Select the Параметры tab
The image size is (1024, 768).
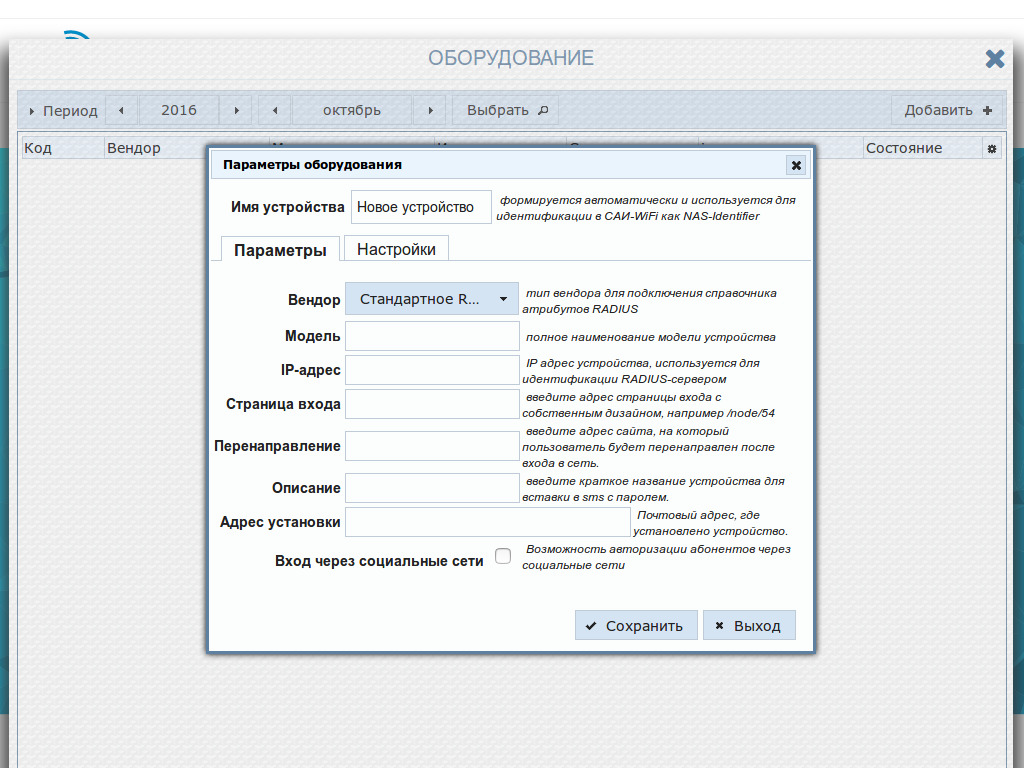(x=280, y=248)
